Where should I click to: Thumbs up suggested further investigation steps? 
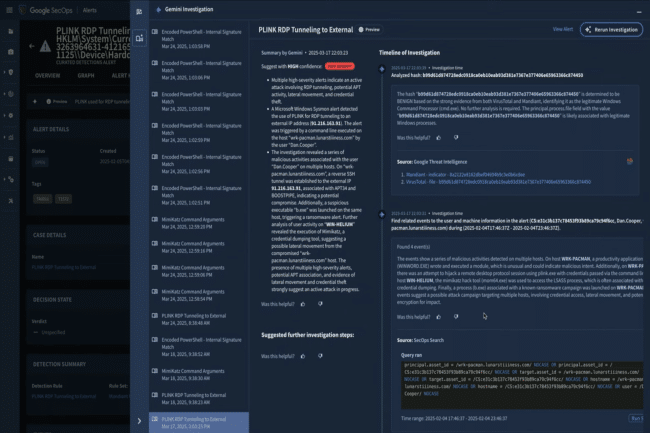(303, 356)
